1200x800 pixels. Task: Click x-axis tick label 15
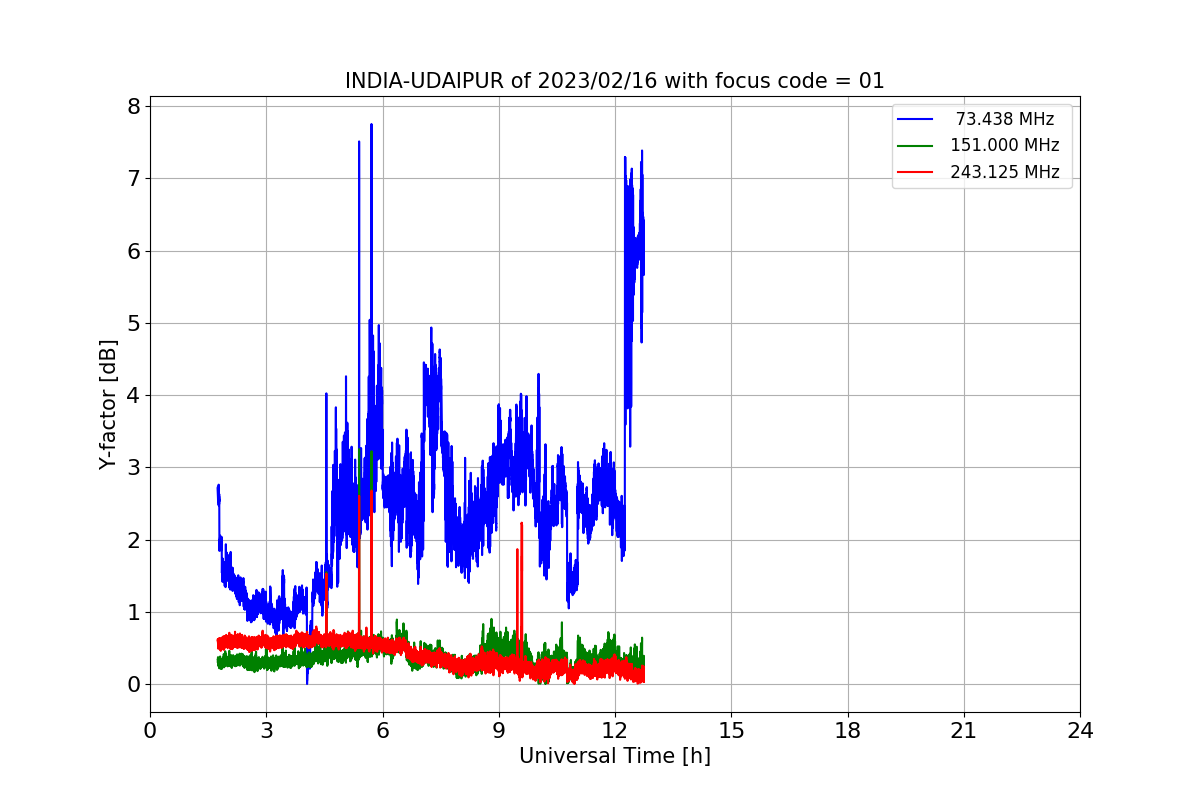[731, 731]
